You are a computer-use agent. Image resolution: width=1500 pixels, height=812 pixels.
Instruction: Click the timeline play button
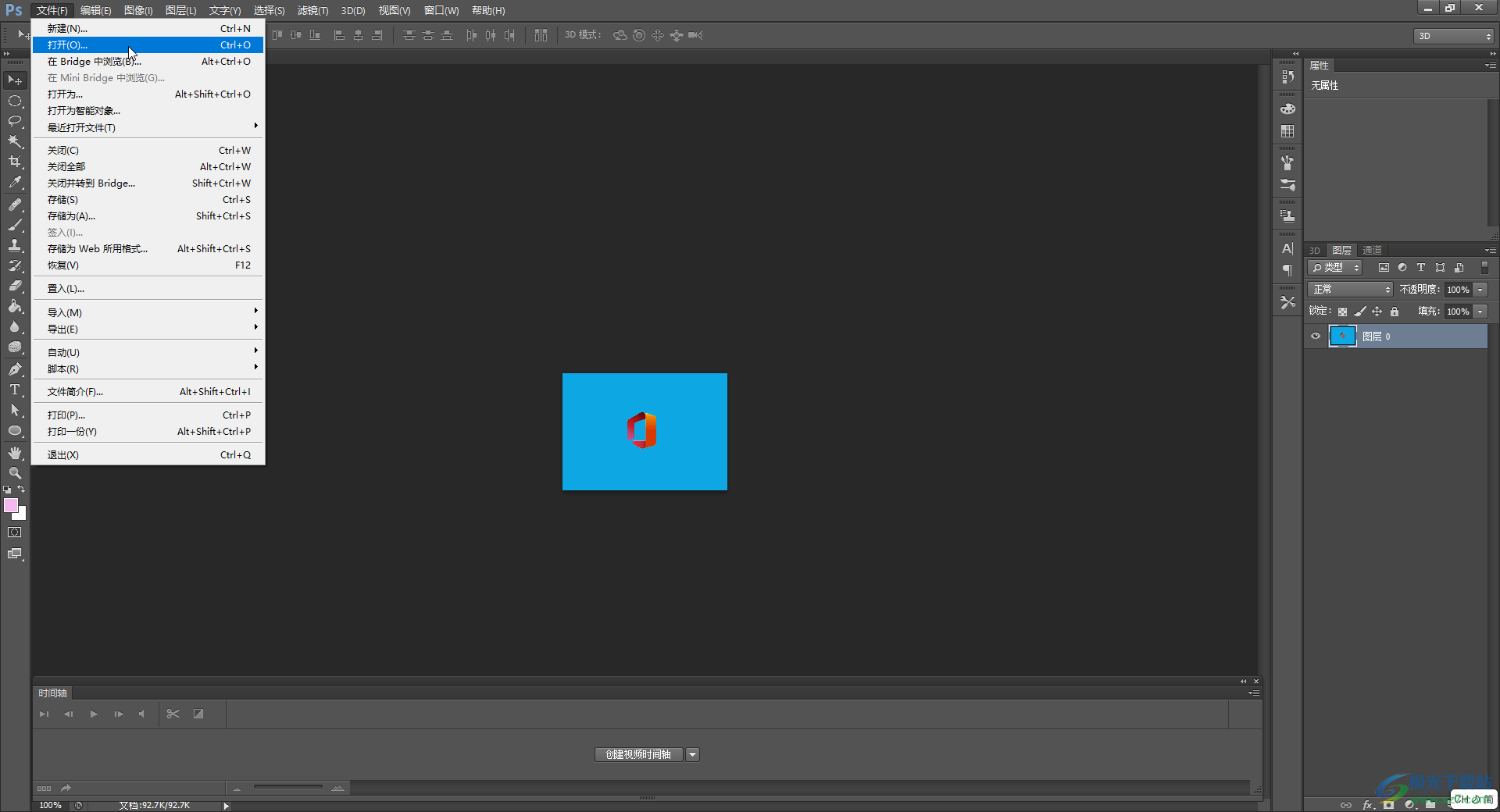94,714
